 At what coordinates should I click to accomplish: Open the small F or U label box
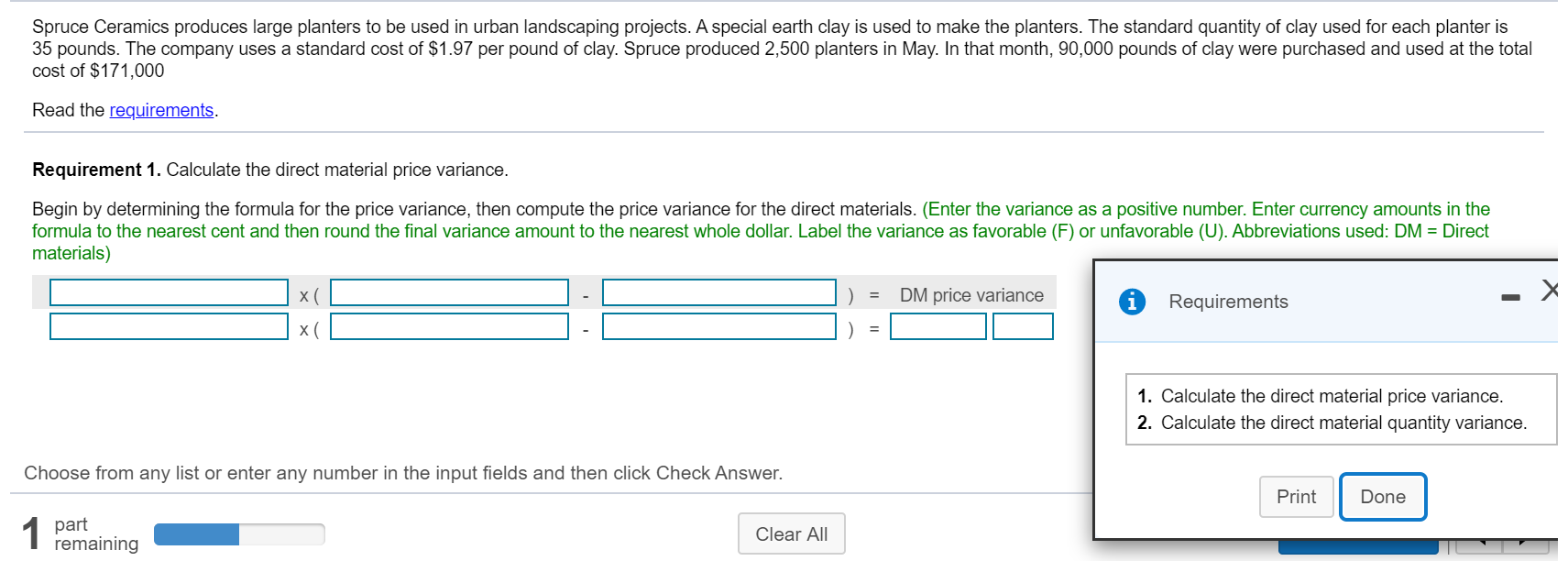click(x=1023, y=327)
